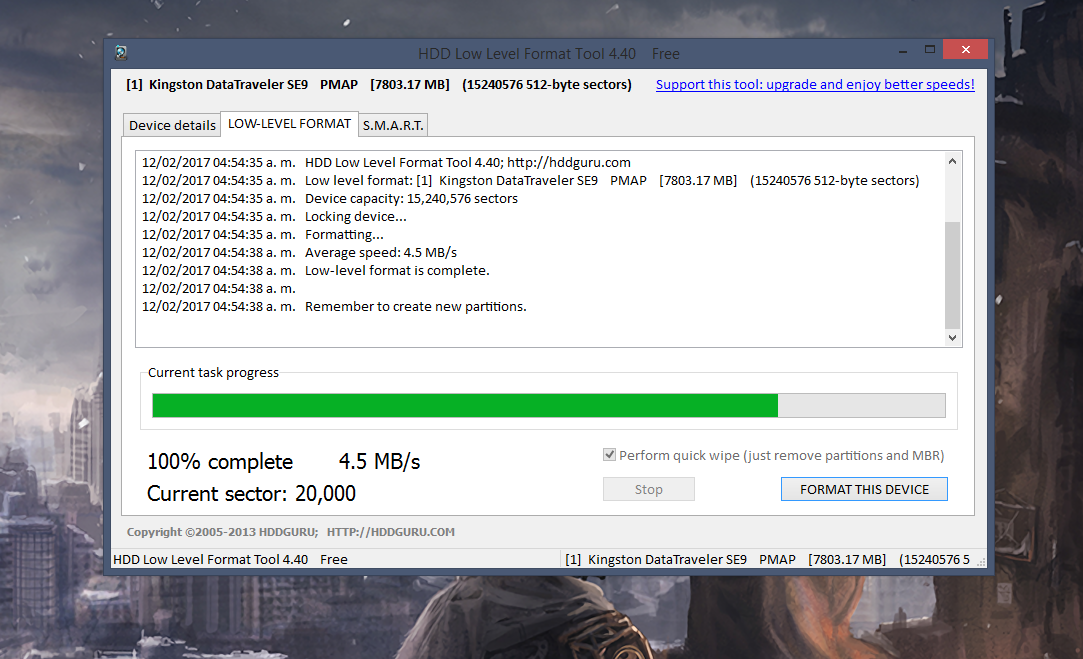Click the Current sector: 20,000 readout
Viewport: 1083px width, 659px height.
tap(250, 492)
